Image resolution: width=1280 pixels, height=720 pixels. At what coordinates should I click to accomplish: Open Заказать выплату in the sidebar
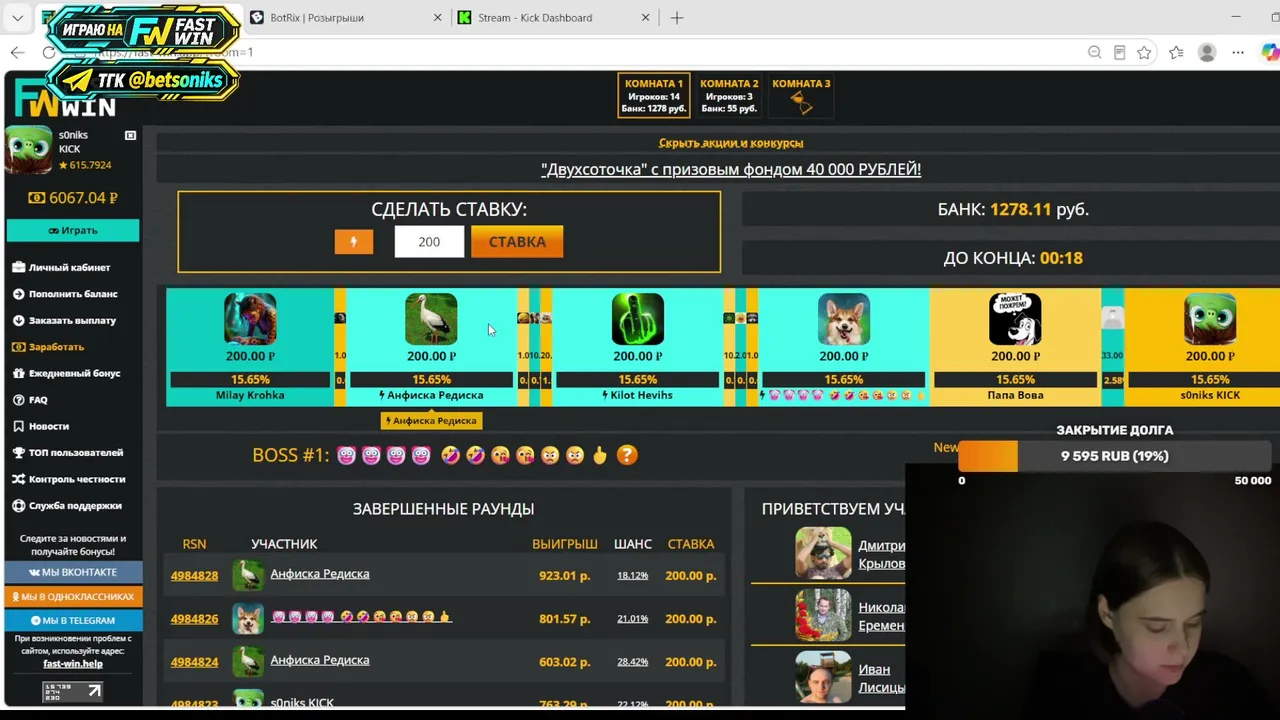tap(65, 320)
